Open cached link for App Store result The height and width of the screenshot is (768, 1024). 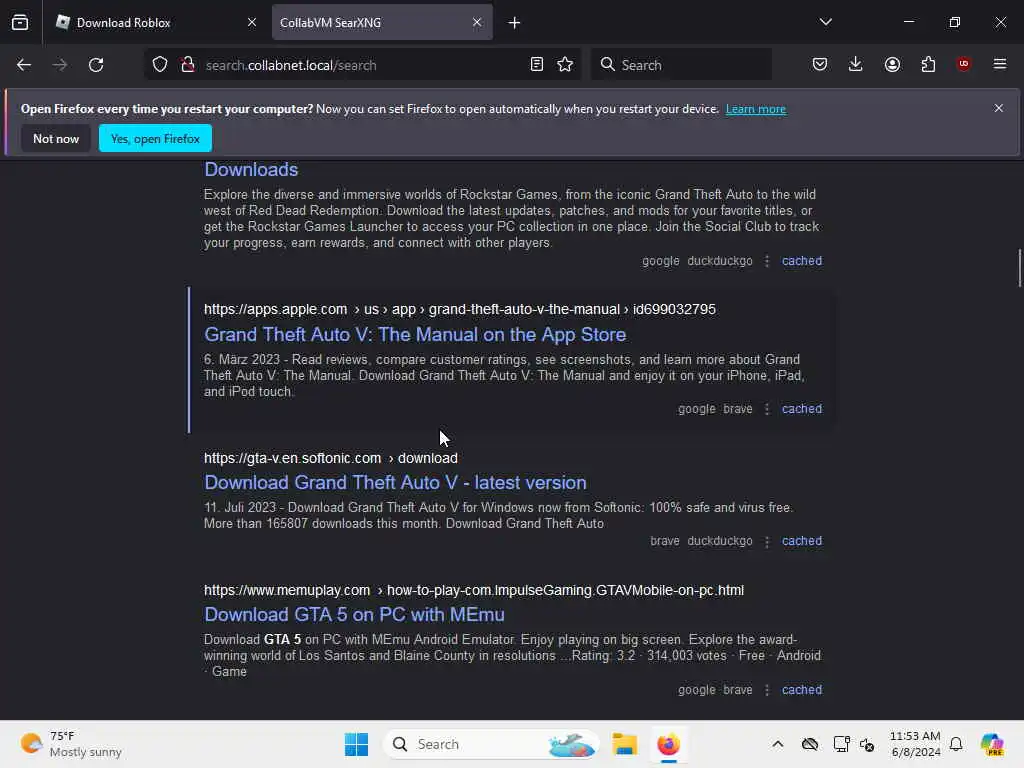tap(802, 409)
